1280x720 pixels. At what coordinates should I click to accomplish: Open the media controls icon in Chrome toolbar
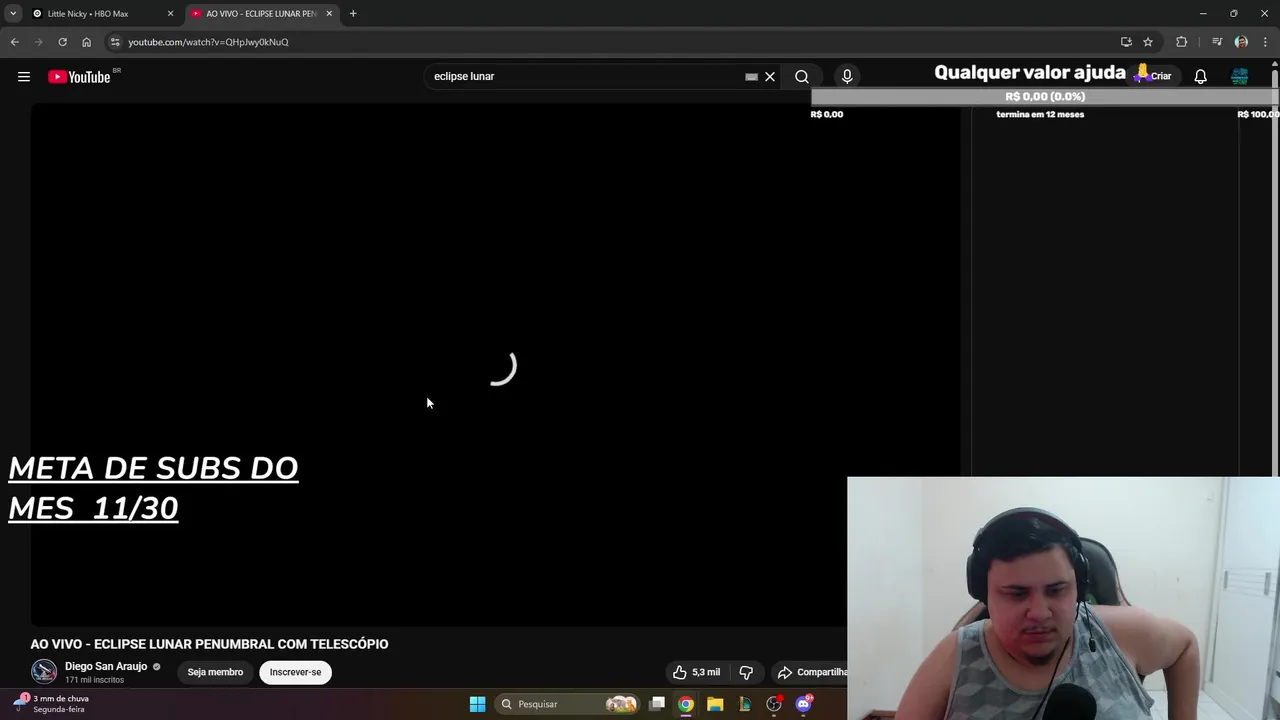click(x=1217, y=42)
